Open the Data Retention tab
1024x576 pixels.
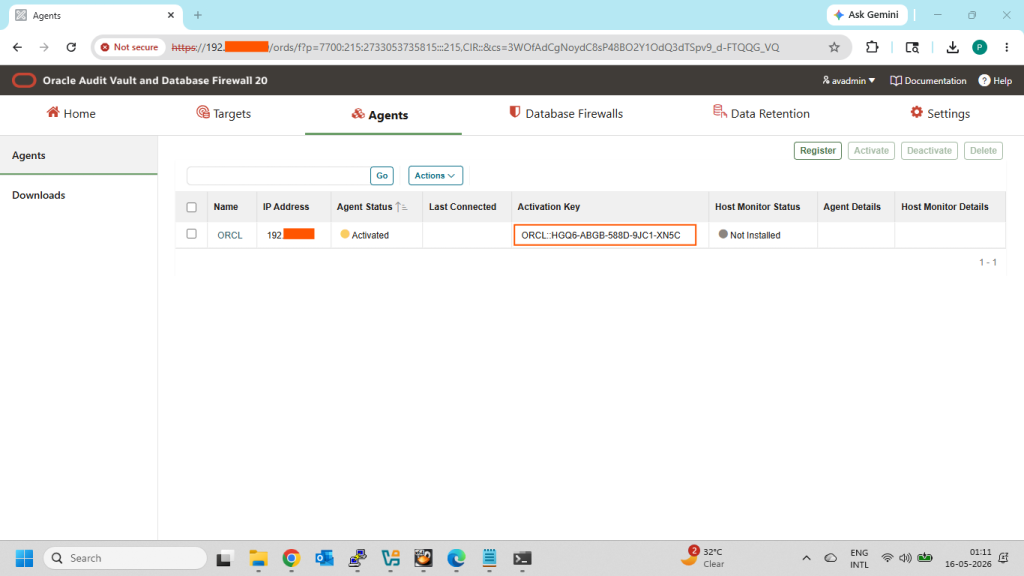tap(761, 114)
